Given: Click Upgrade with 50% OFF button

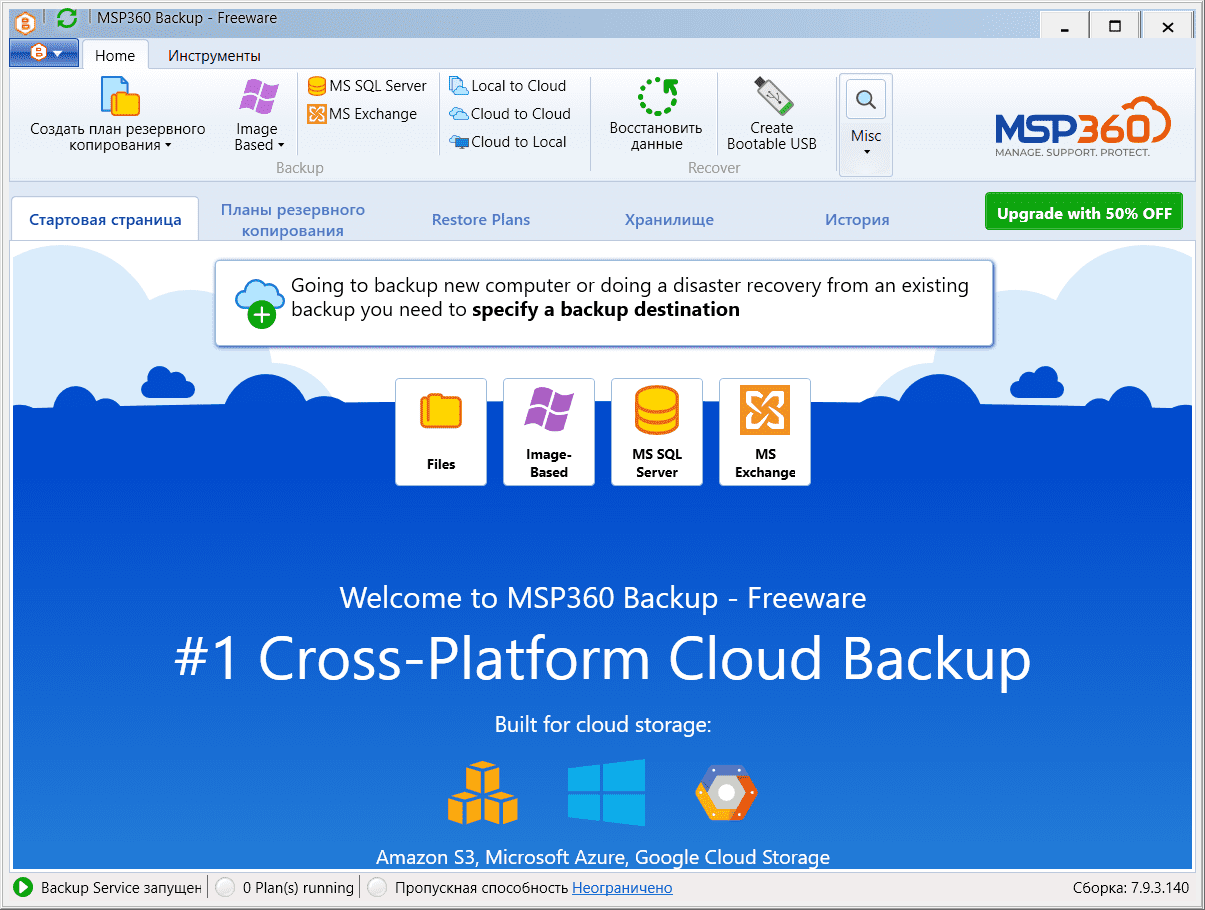Looking at the screenshot, I should tap(1084, 213).
